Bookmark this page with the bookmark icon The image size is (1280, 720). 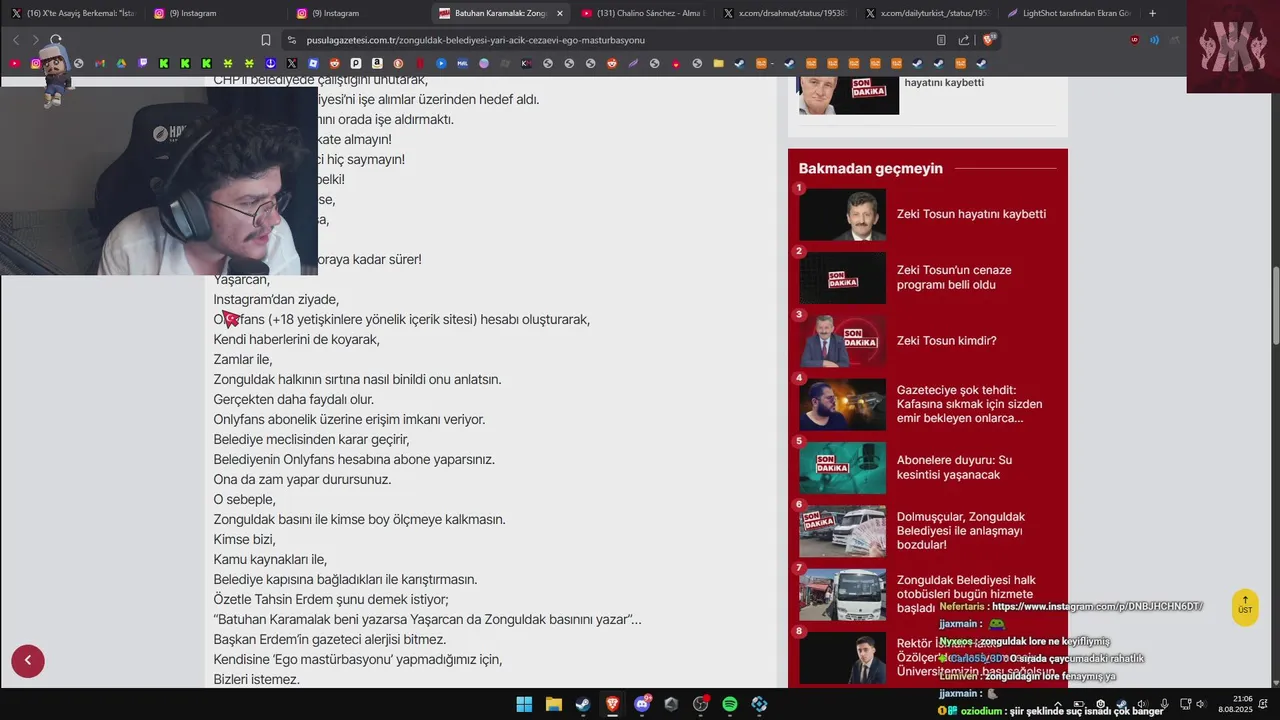266,40
